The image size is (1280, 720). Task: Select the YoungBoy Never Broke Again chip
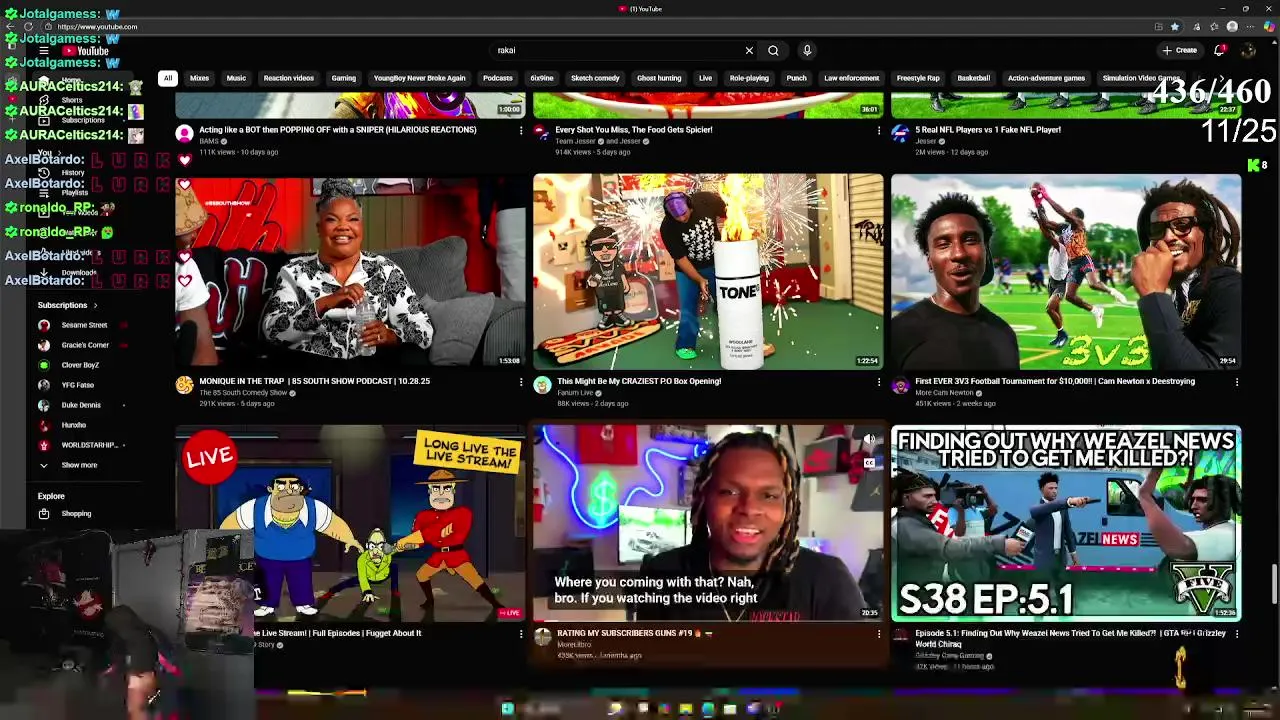pyautogui.click(x=419, y=78)
